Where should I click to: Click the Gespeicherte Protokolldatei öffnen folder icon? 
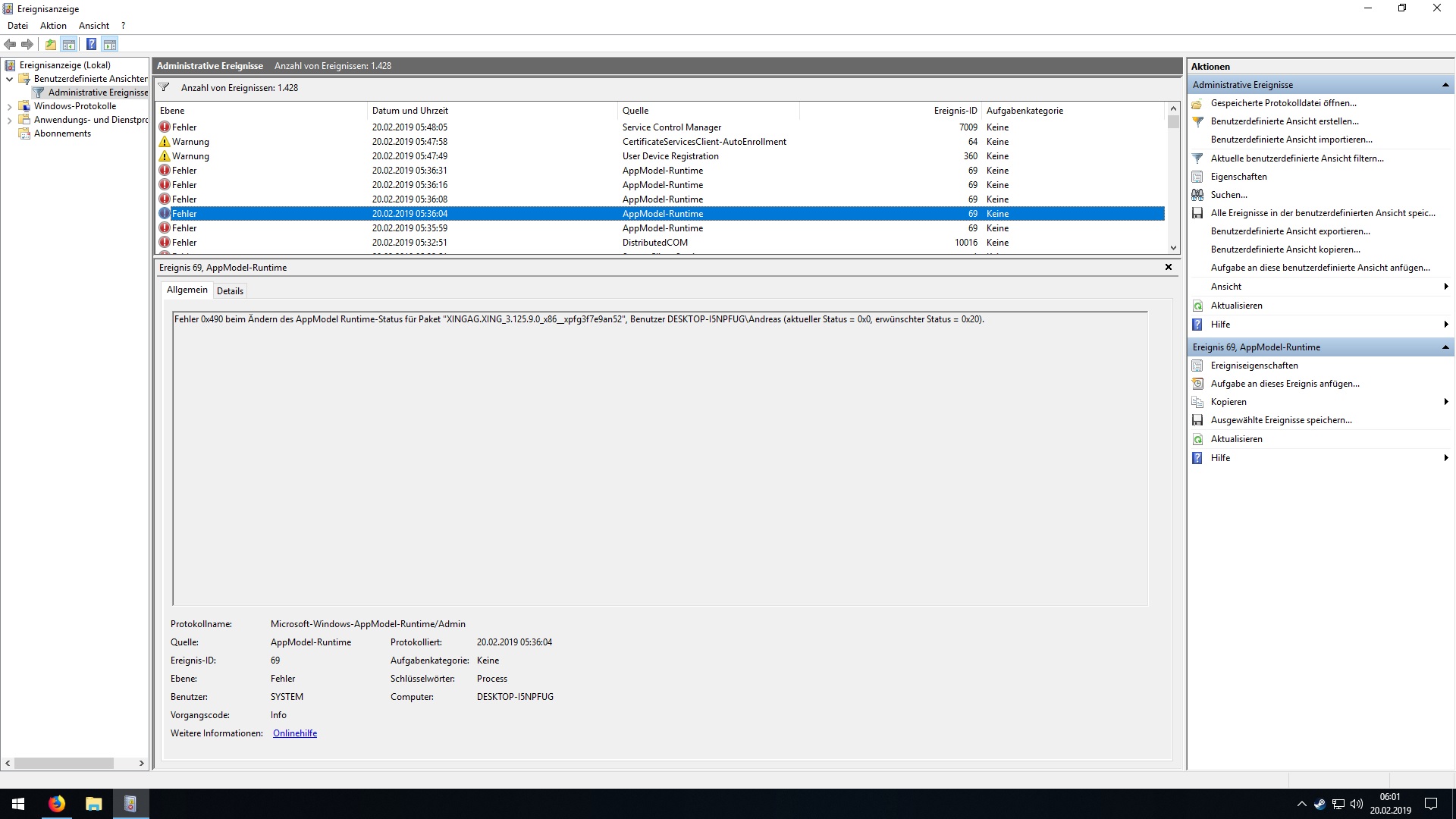click(x=1197, y=103)
